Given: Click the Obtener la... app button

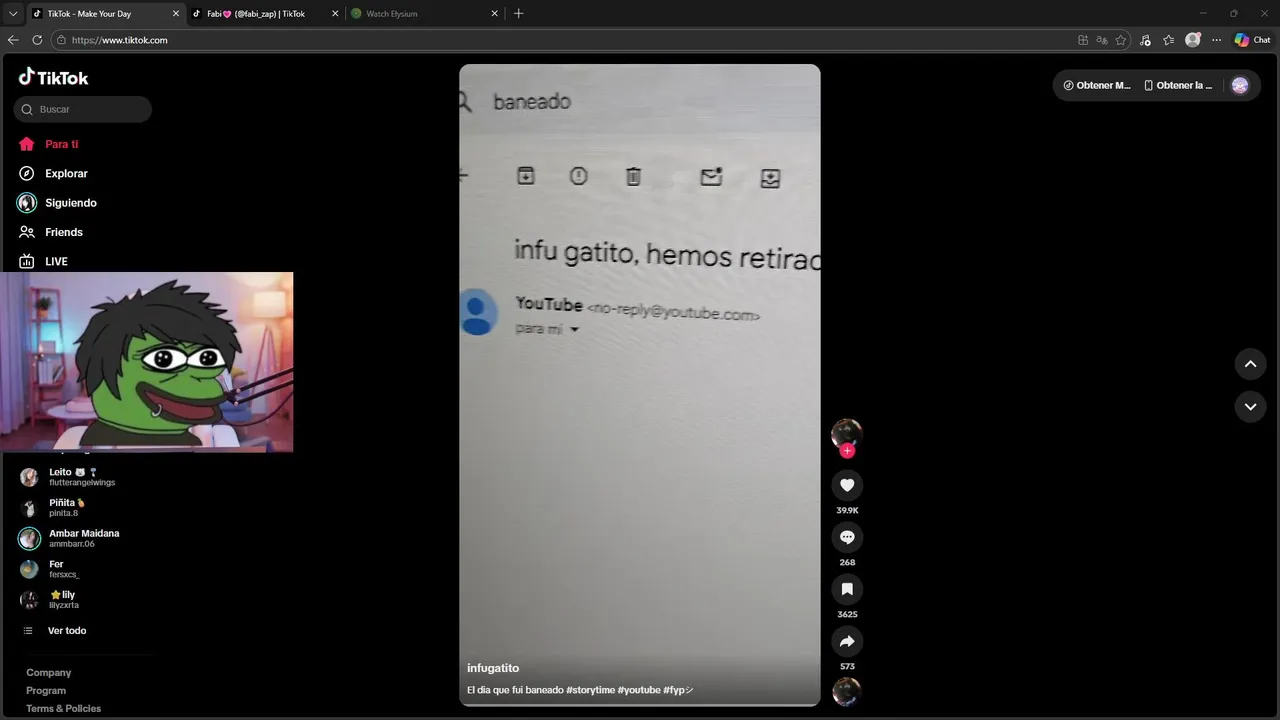Looking at the screenshot, I should 1178,85.
